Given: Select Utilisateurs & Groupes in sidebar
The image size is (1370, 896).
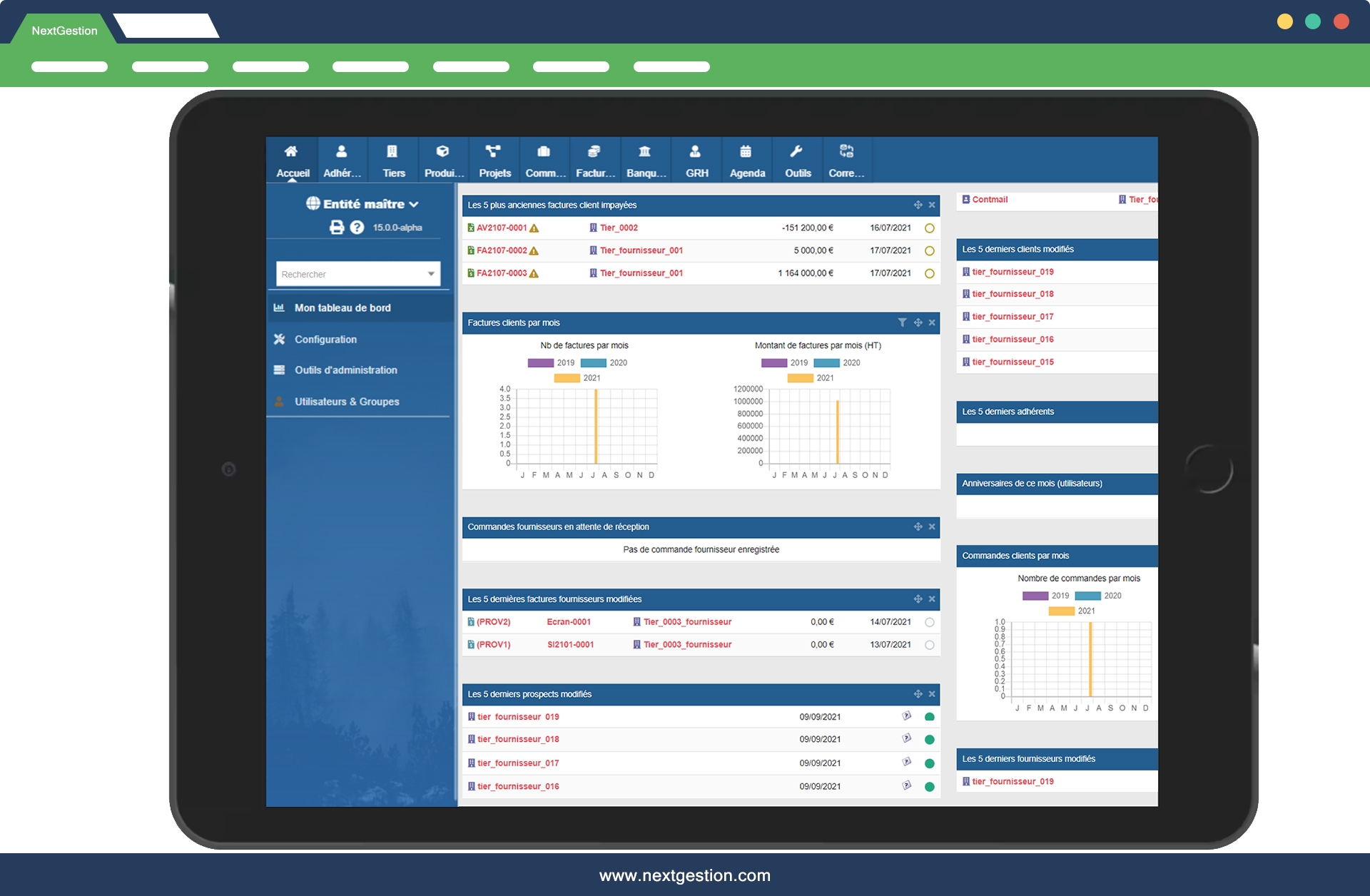Looking at the screenshot, I should (347, 402).
